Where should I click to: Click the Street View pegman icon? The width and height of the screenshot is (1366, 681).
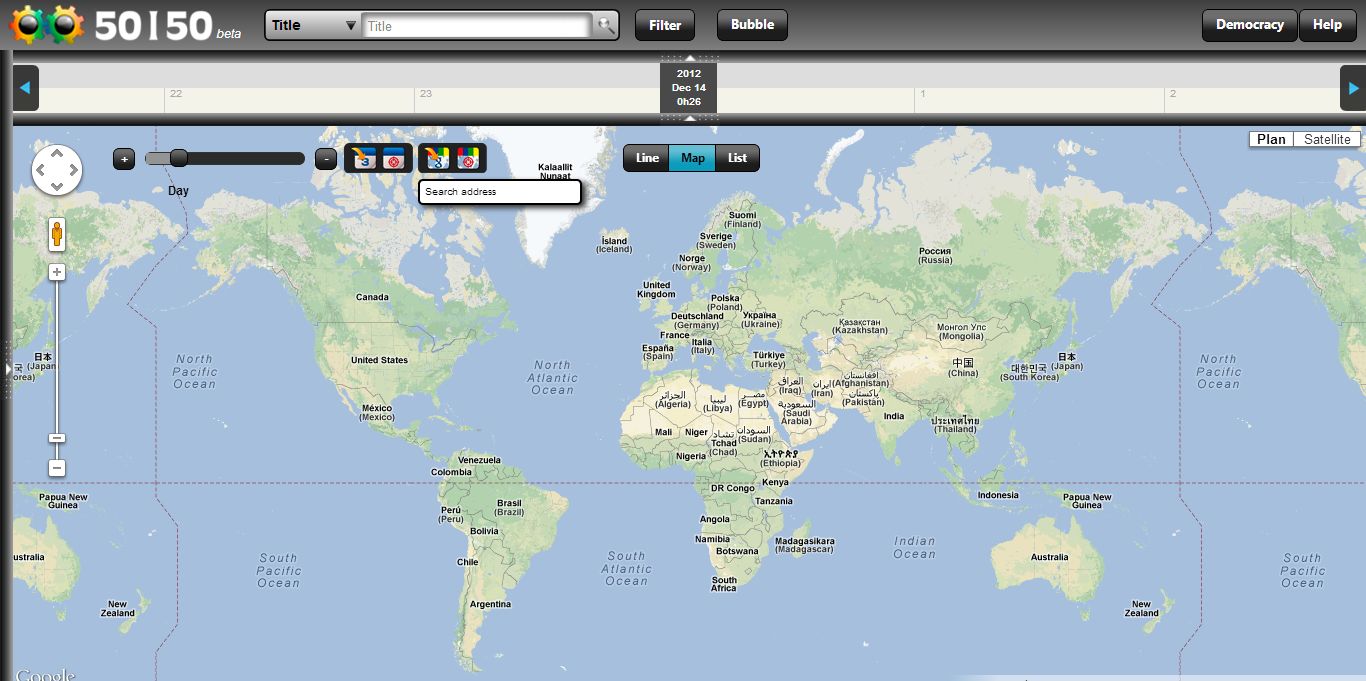pyautogui.click(x=57, y=235)
